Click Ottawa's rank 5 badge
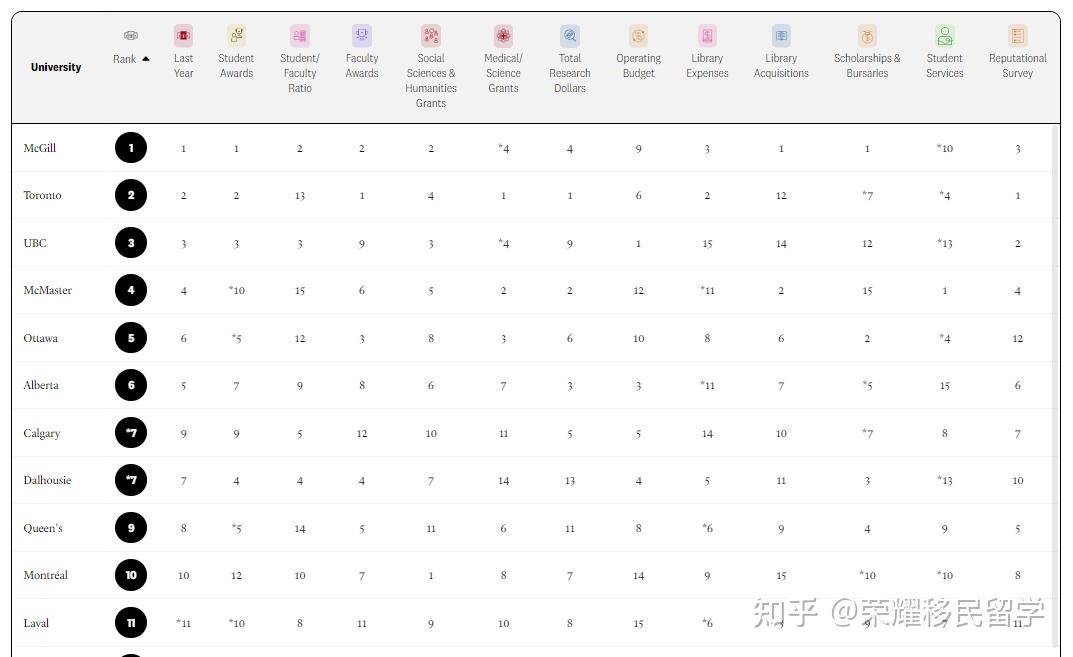Screen dimensions: 1073x657 pyautogui.click(x=131, y=338)
